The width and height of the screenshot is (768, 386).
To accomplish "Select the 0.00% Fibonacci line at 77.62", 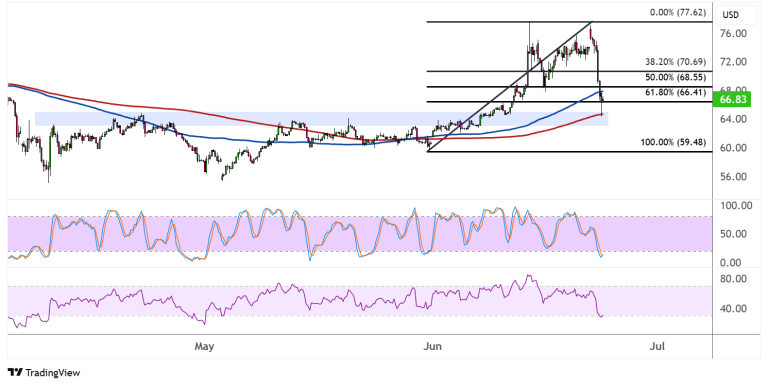I will coord(569,22).
